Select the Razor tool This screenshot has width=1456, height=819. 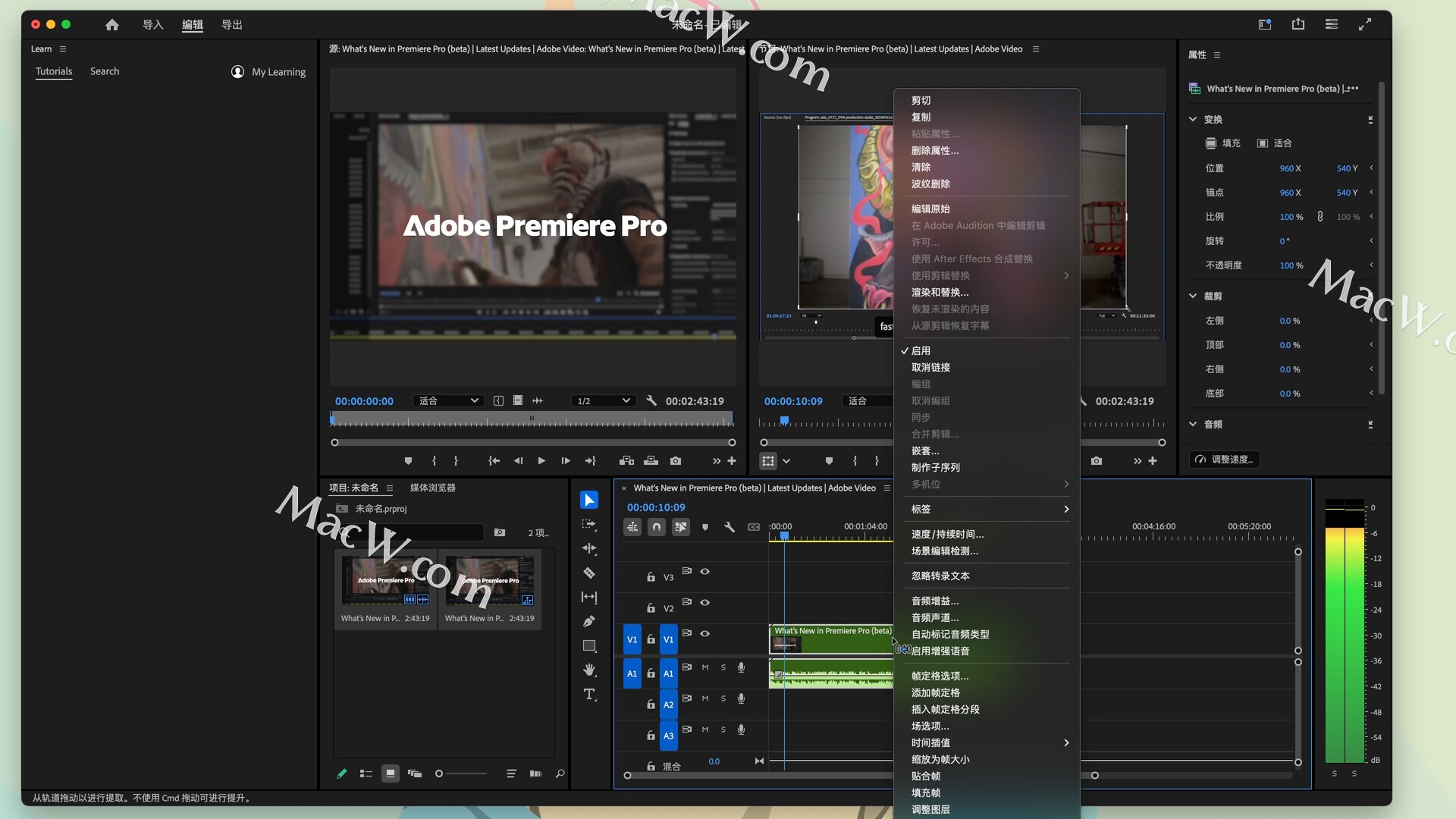click(x=589, y=573)
